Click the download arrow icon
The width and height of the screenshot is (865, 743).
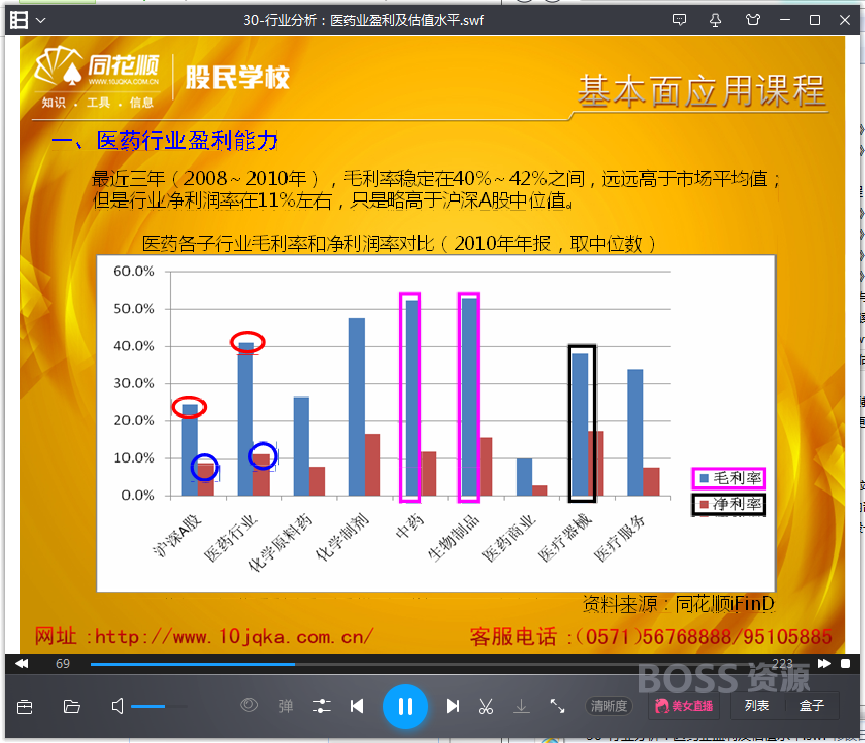click(521, 706)
